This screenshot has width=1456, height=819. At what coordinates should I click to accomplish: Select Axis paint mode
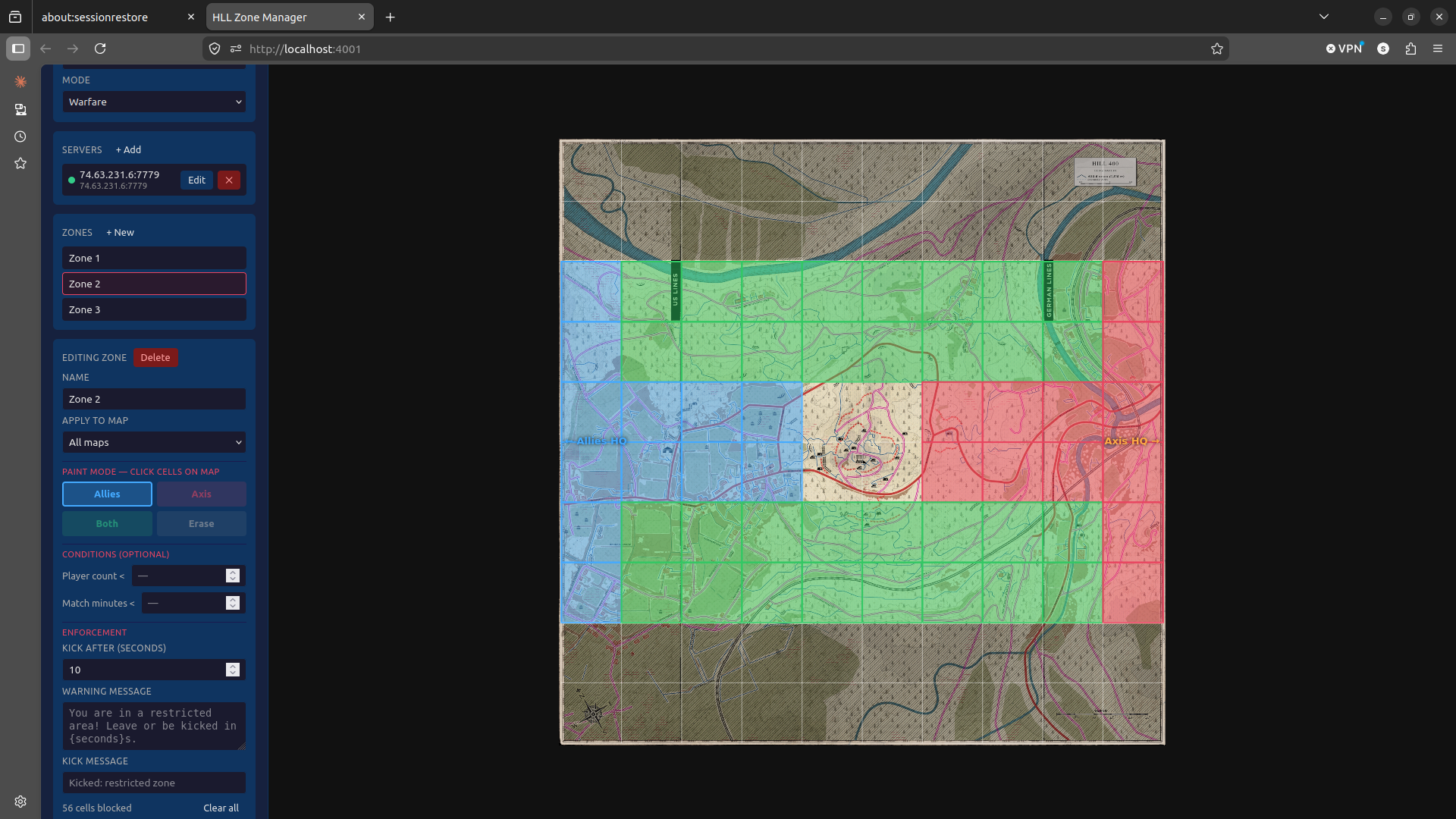[x=201, y=494]
